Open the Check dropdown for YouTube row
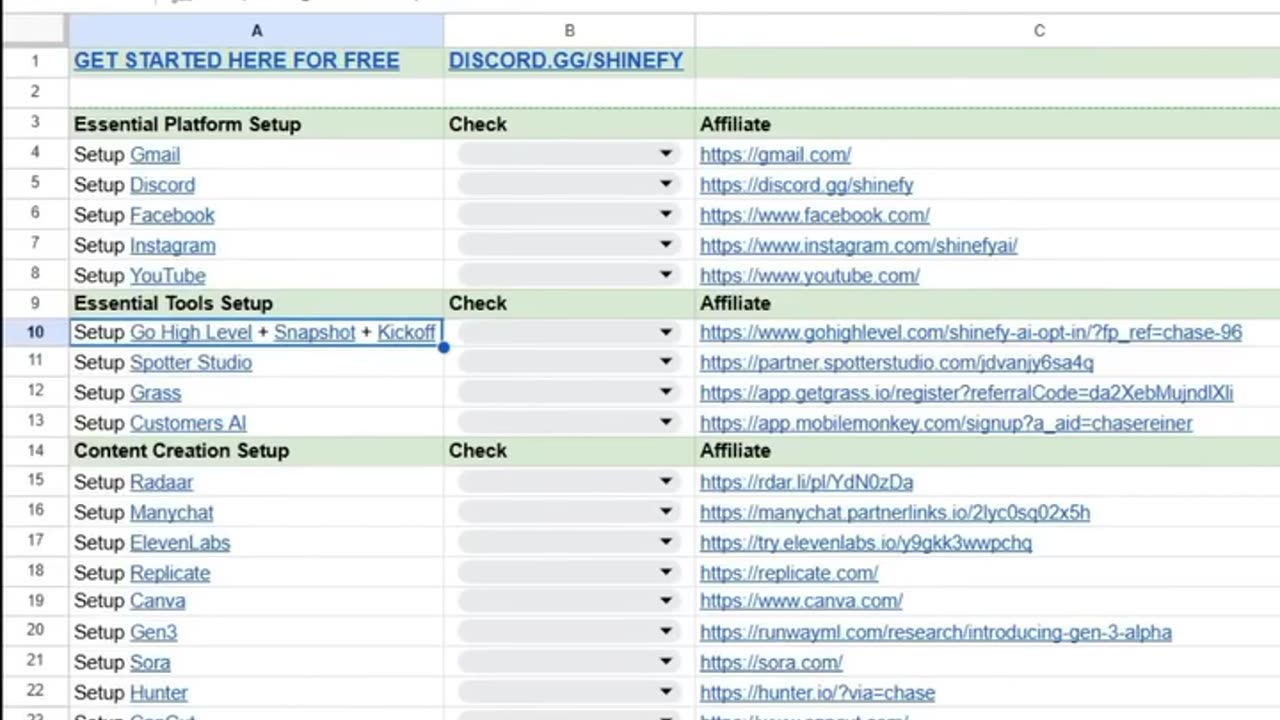 567,274
